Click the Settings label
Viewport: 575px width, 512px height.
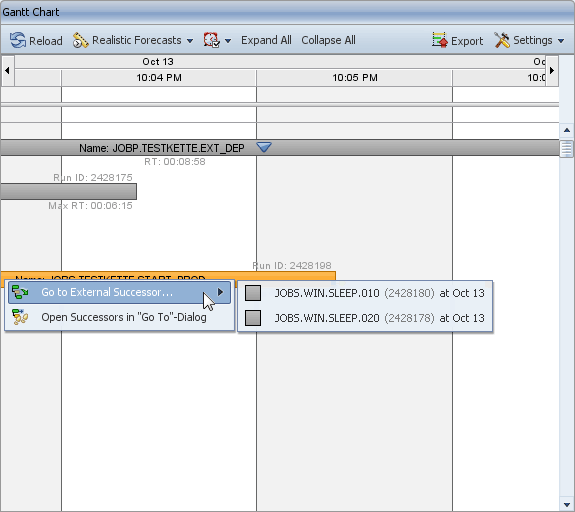532,40
